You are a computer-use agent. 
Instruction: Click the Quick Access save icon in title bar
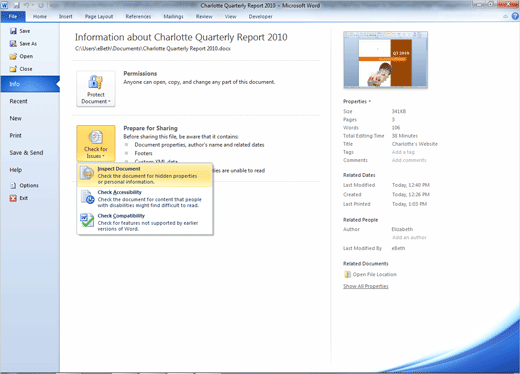click(x=16, y=5)
